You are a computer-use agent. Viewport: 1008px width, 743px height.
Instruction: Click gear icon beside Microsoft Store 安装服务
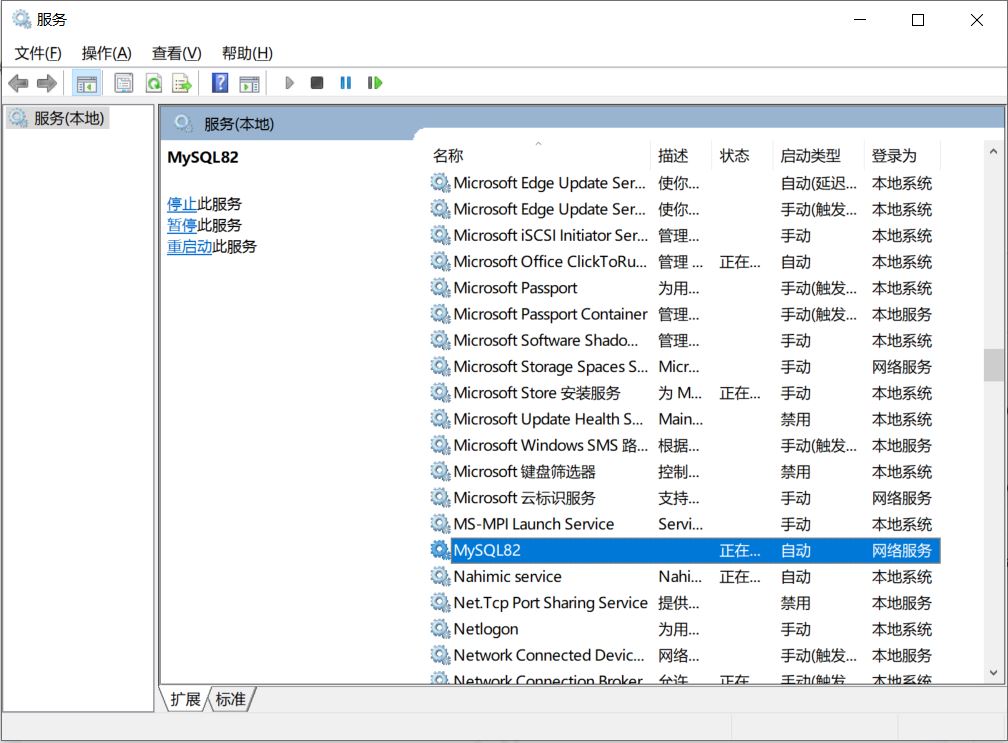click(440, 393)
